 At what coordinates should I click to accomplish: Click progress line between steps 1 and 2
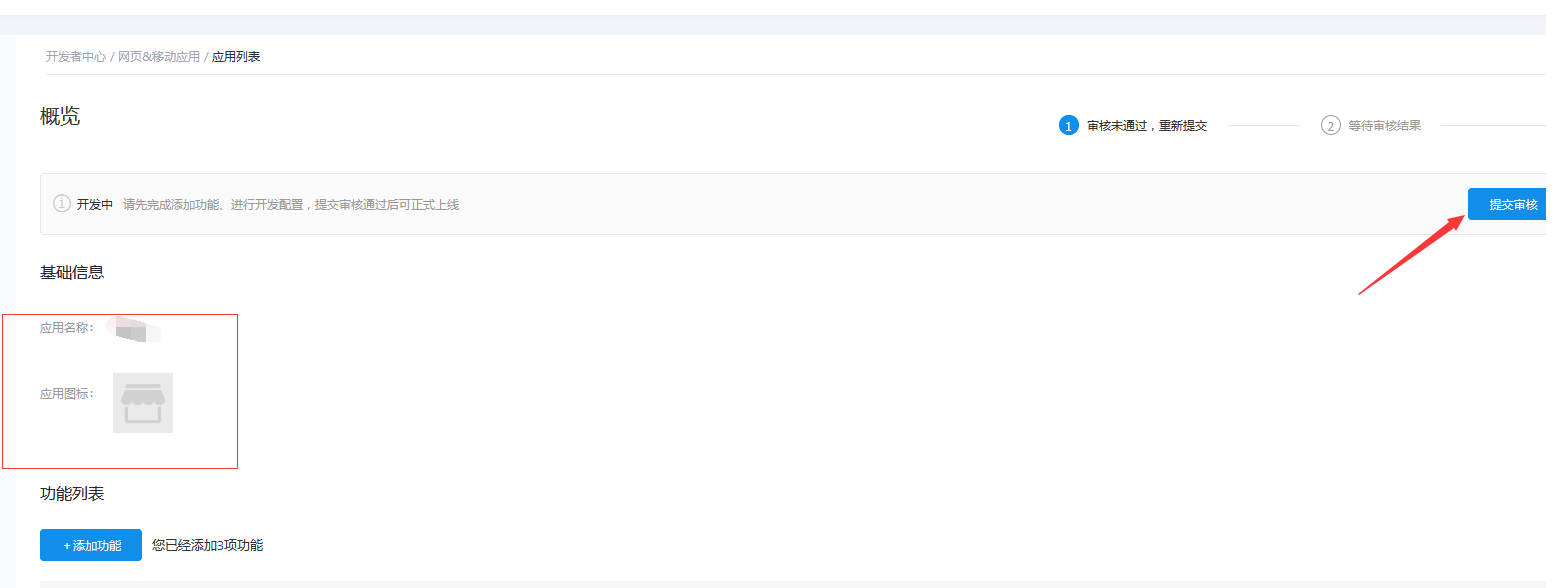(1263, 126)
